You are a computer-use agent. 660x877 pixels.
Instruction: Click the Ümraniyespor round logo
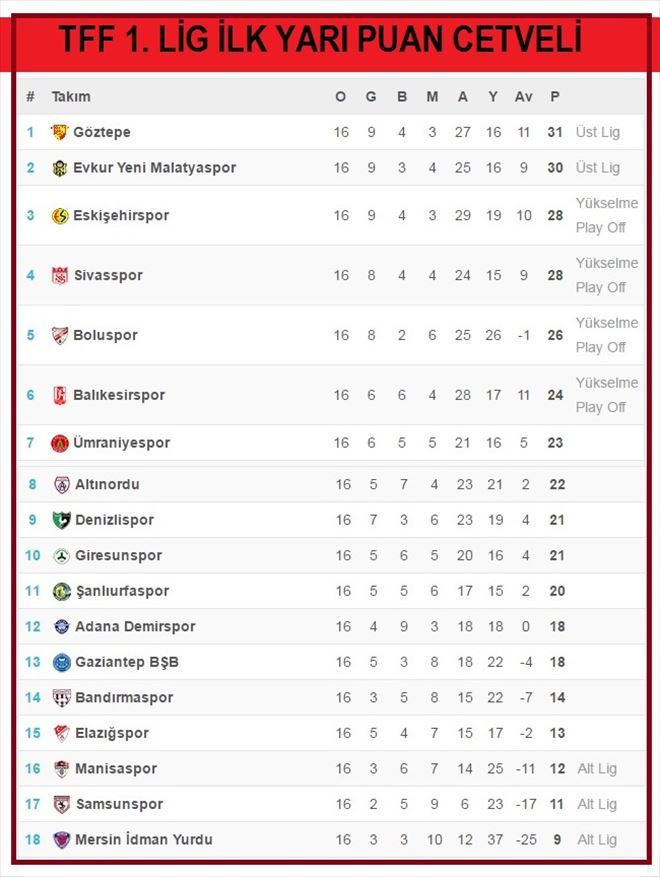pyautogui.click(x=60, y=443)
